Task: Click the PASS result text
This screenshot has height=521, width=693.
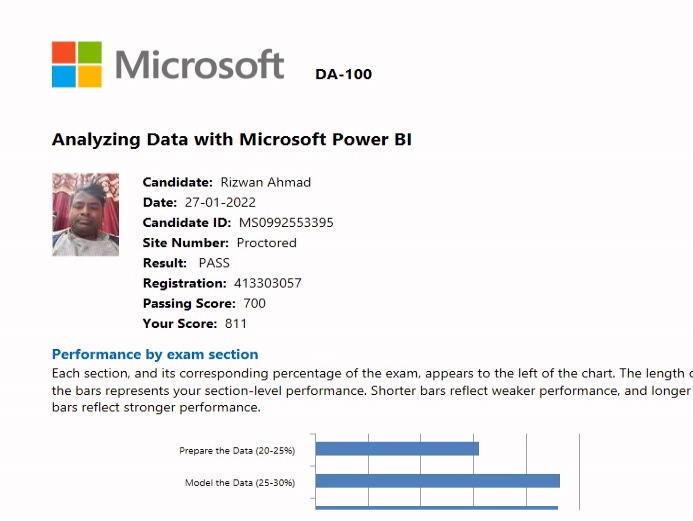Action: coord(214,263)
